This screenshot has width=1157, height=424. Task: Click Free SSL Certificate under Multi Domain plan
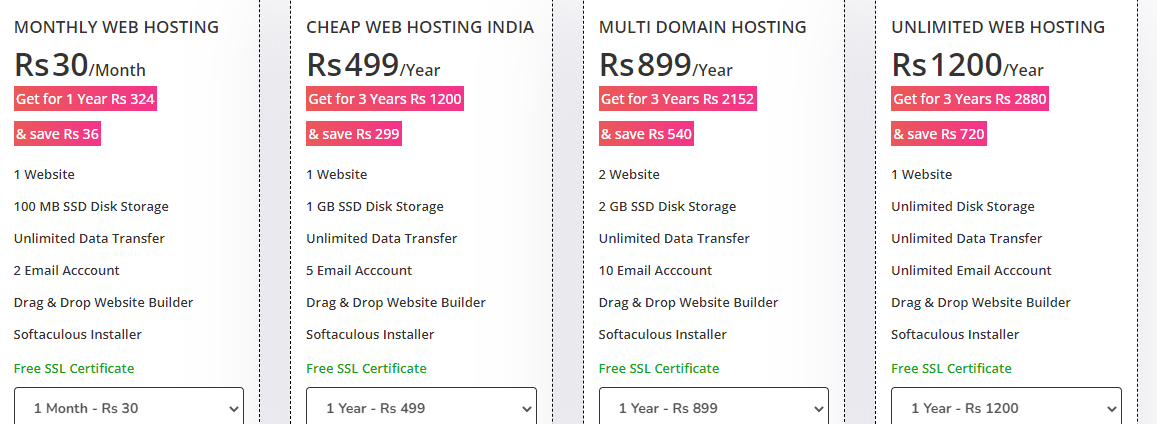(659, 368)
